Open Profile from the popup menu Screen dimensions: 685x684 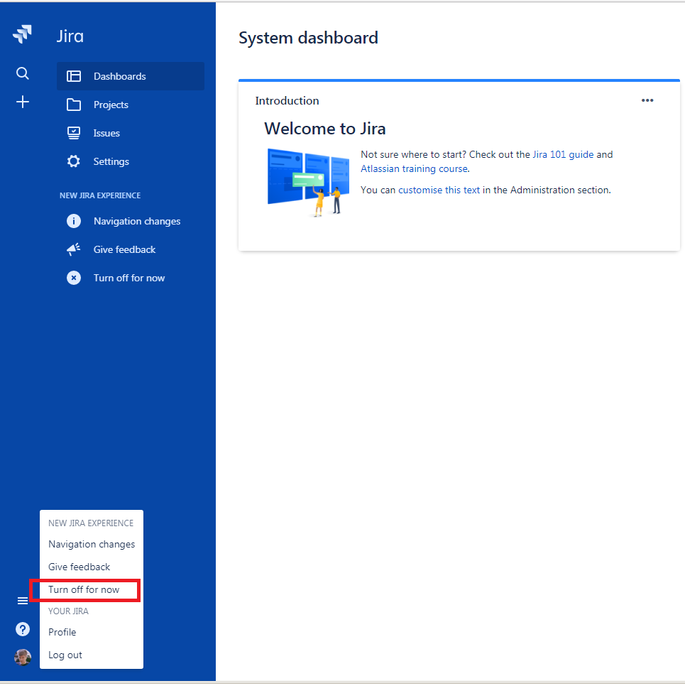click(x=91, y=632)
